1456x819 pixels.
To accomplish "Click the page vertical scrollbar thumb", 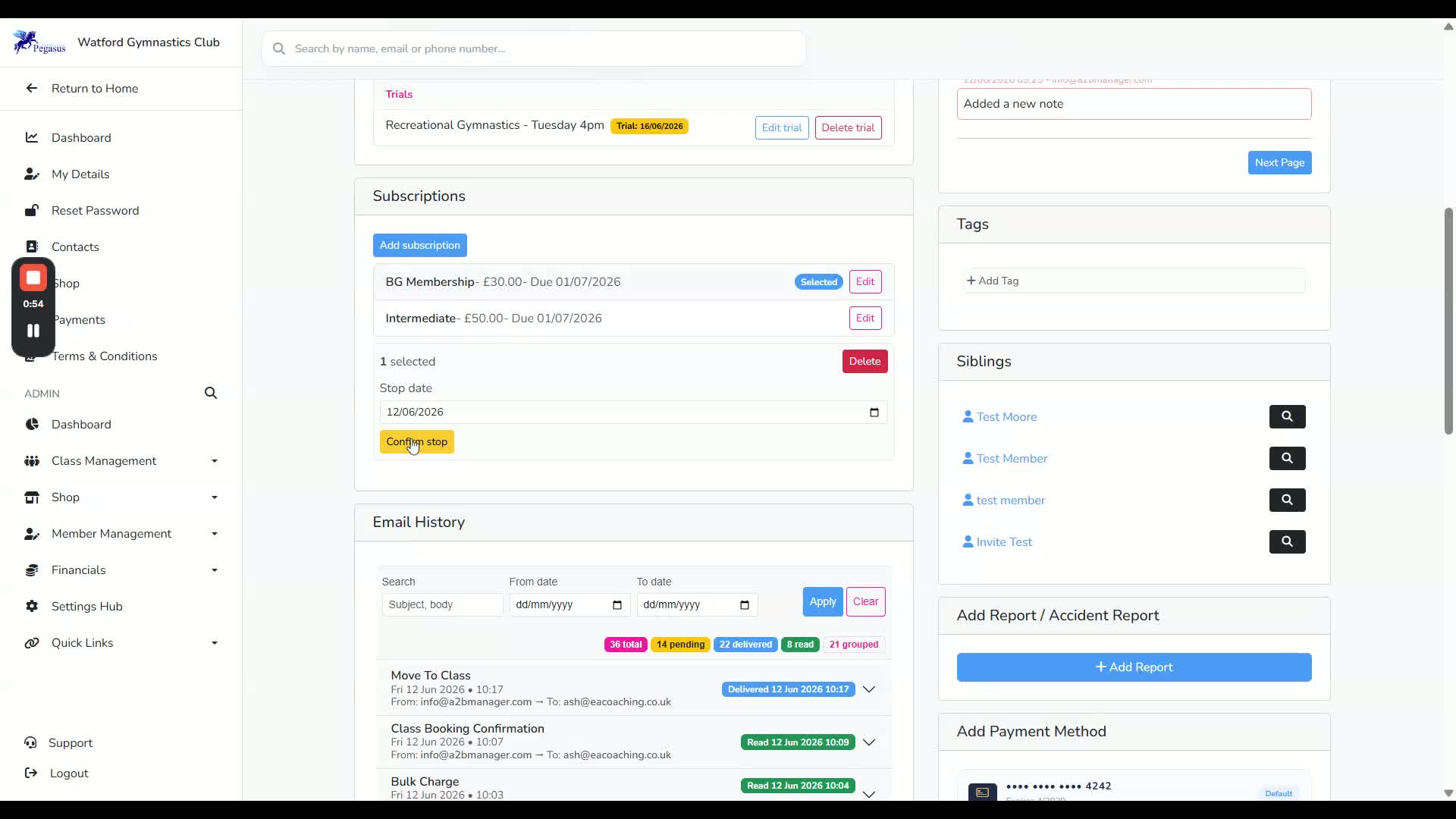I will pos(1448,321).
